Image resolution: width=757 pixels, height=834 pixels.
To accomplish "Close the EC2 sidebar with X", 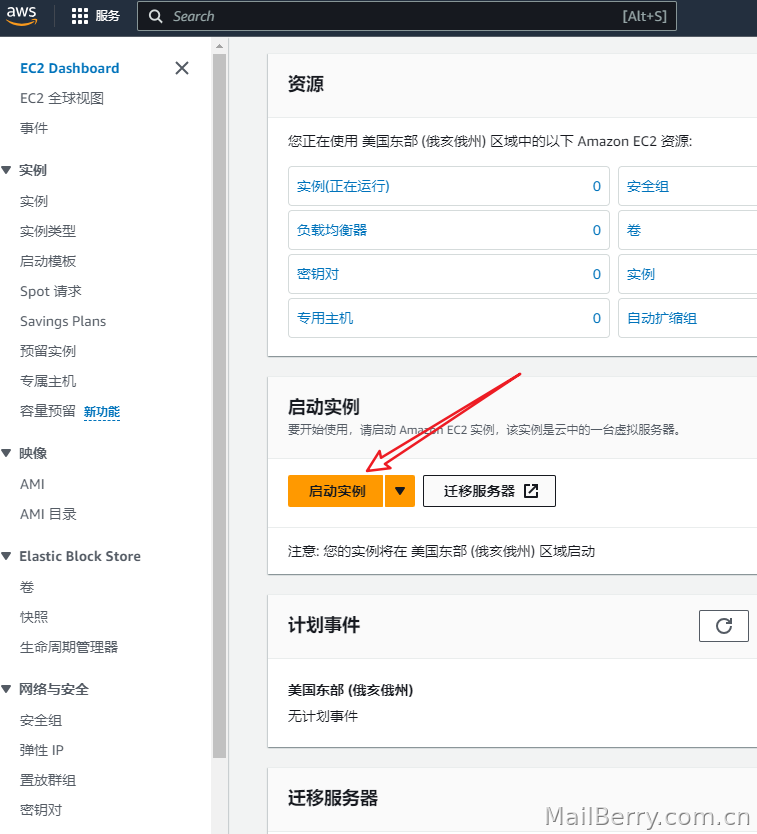I will 182,68.
